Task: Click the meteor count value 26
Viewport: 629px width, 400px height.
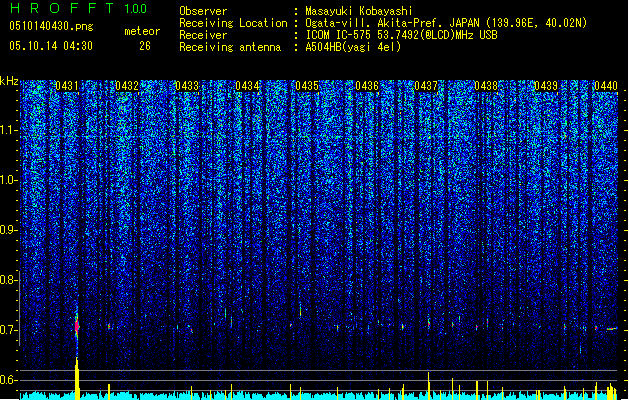Action: [145, 46]
